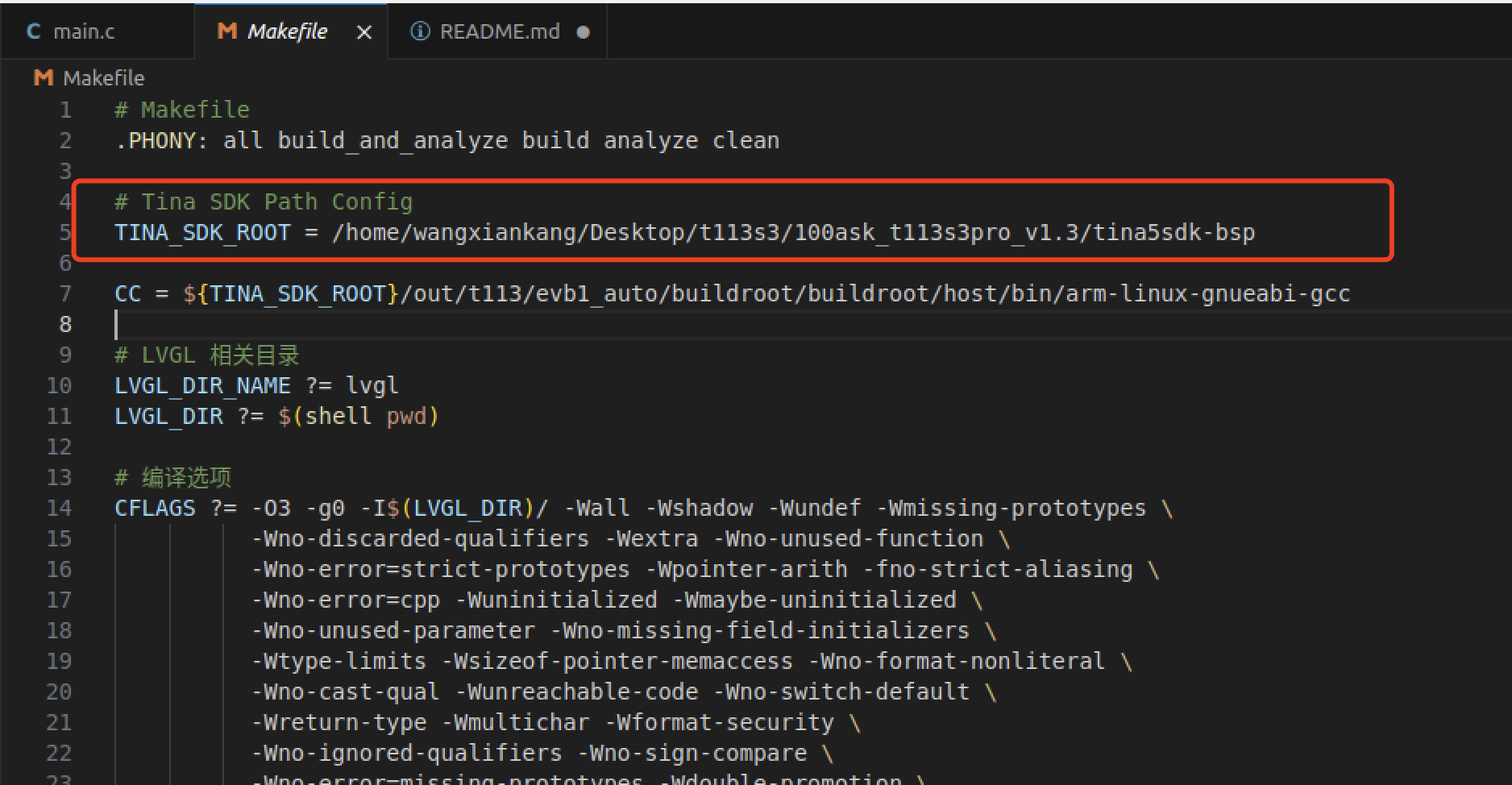Click the pwd command on line 11

pyautogui.click(x=406, y=416)
